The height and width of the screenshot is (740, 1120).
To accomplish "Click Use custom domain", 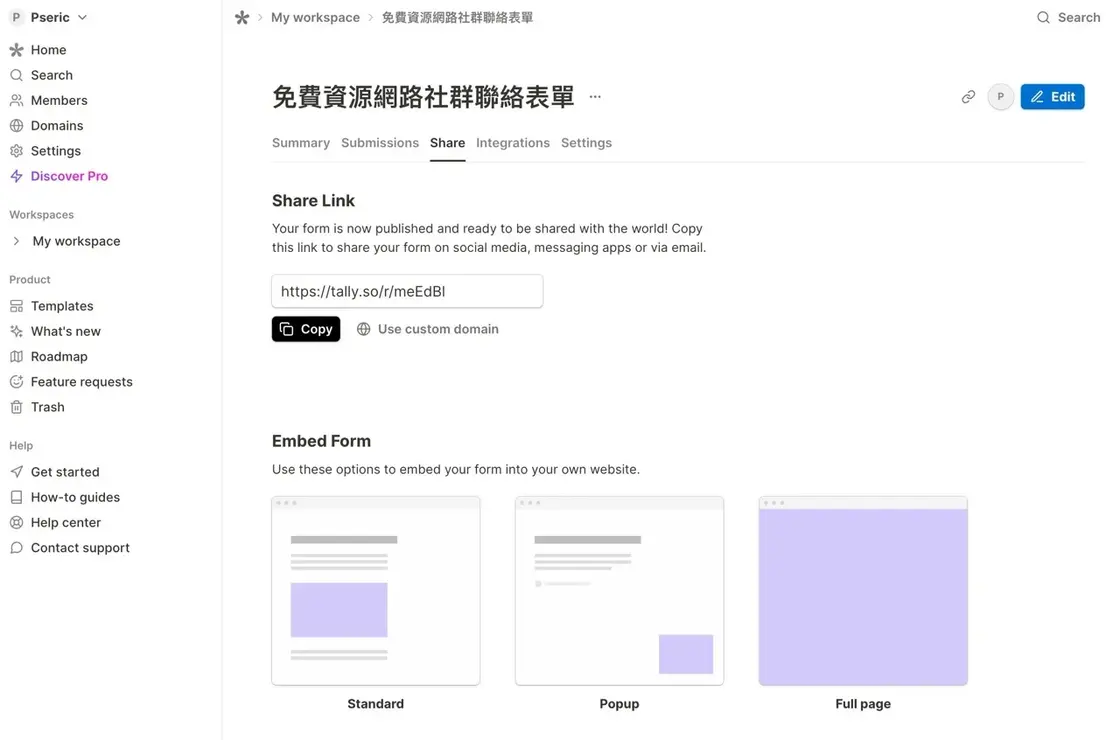I will [x=428, y=329].
